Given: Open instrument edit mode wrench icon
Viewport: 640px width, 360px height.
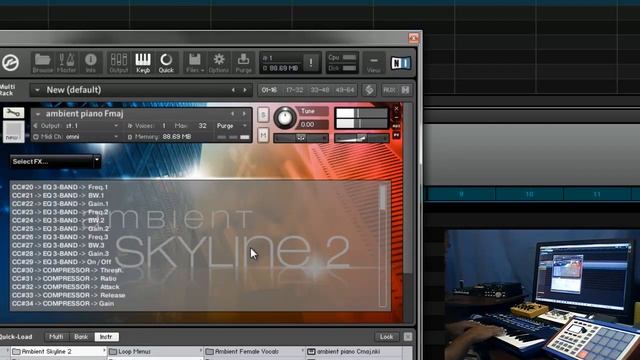Looking at the screenshot, I should [x=13, y=113].
